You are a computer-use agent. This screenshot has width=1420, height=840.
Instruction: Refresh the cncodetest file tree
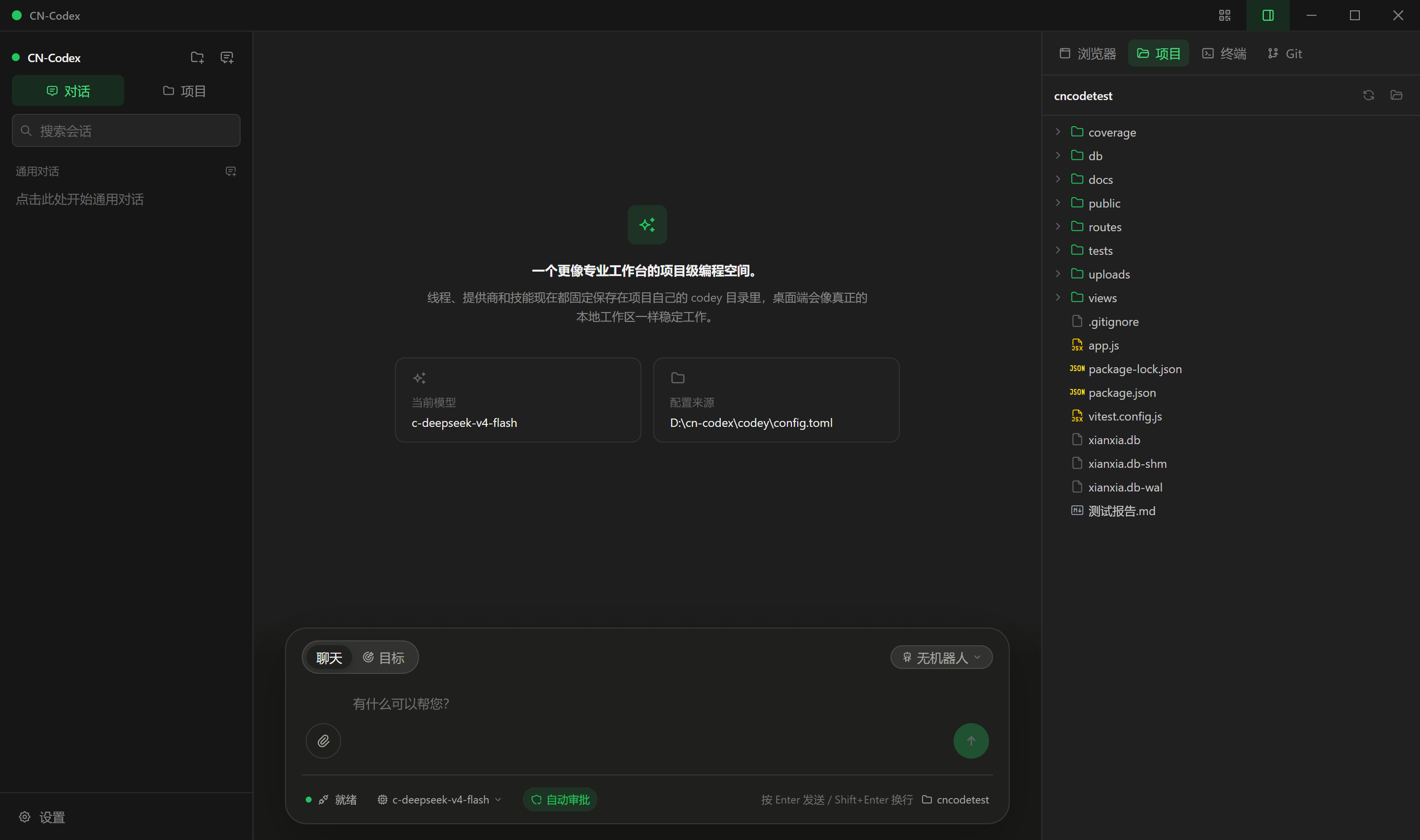point(1369,95)
